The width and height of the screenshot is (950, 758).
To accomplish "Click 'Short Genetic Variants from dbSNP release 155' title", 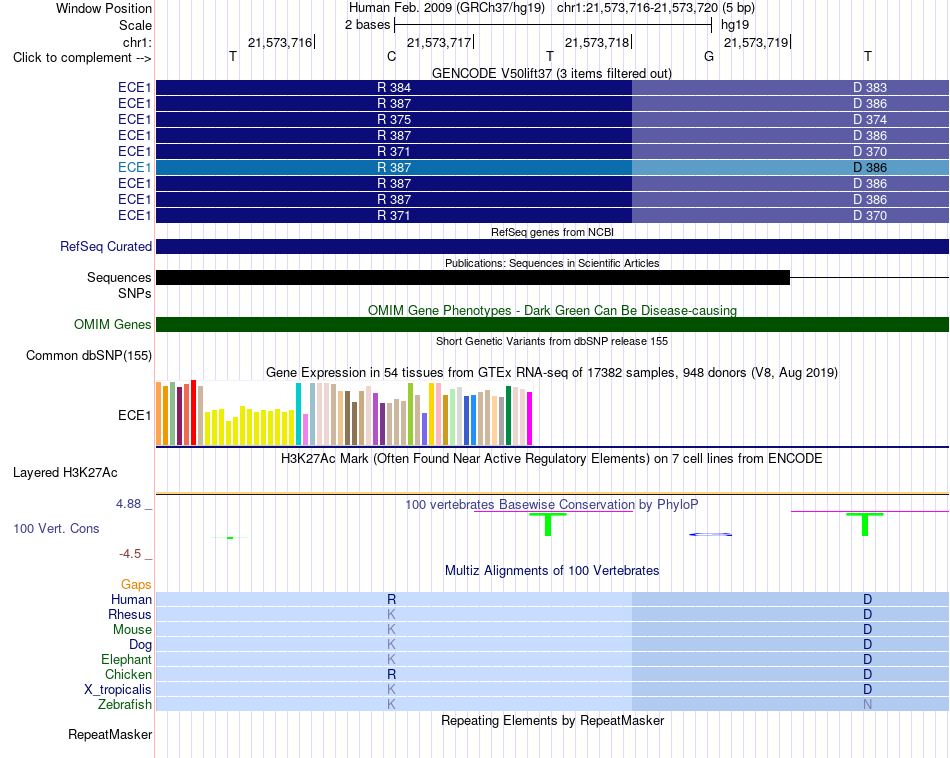I will click(x=552, y=341).
